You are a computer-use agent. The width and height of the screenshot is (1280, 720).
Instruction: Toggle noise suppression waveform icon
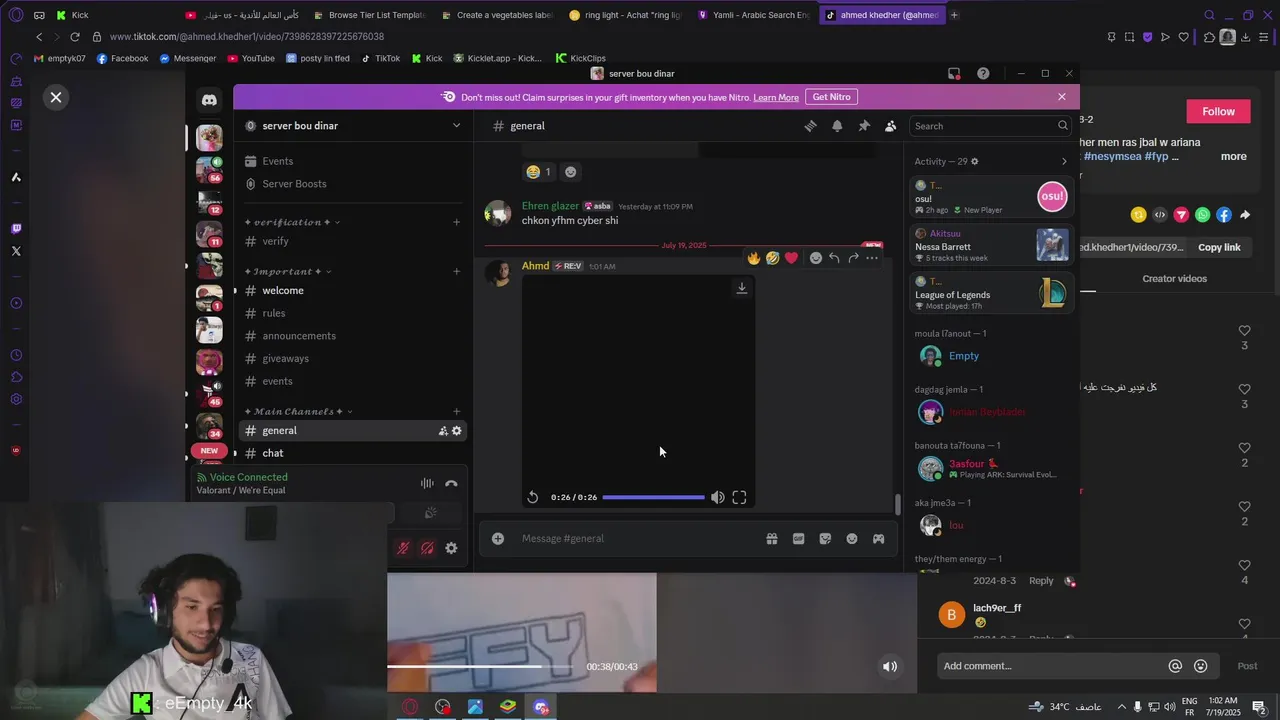[427, 483]
